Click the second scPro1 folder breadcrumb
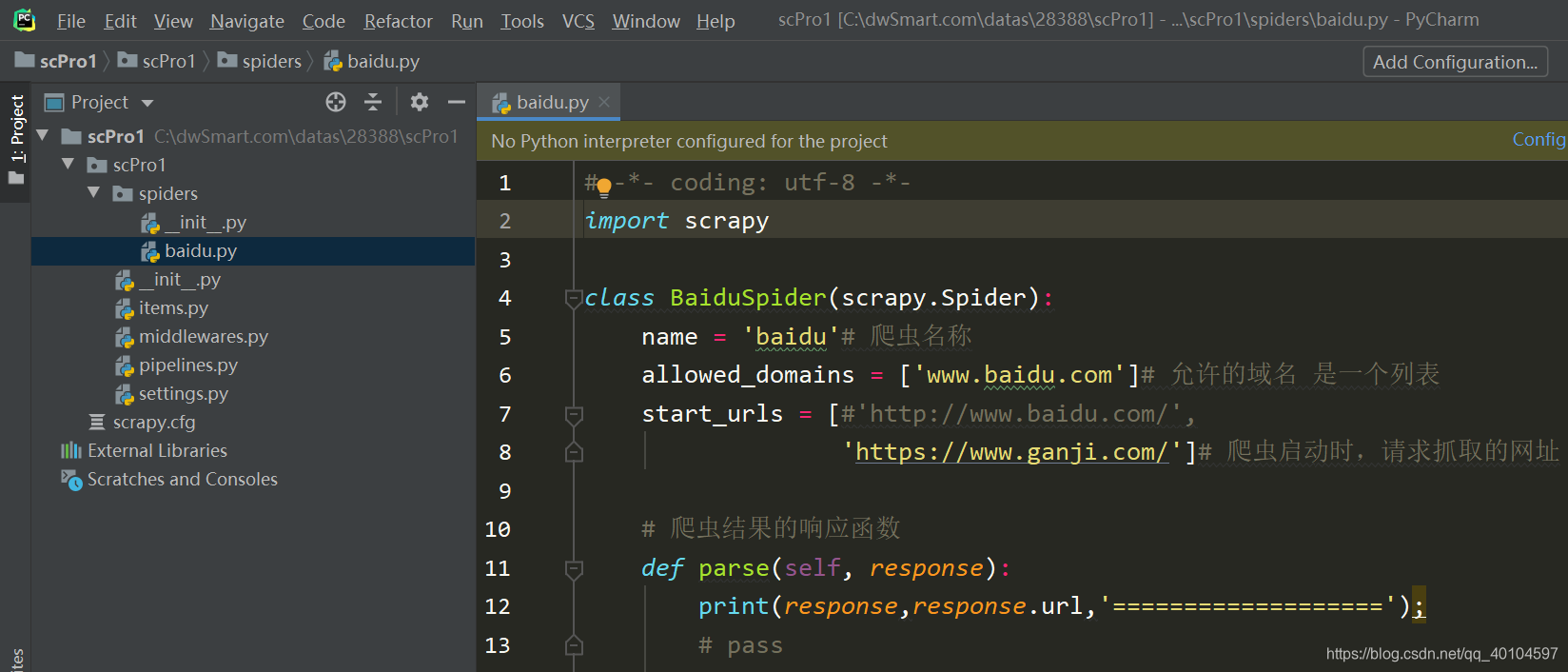 (157, 61)
